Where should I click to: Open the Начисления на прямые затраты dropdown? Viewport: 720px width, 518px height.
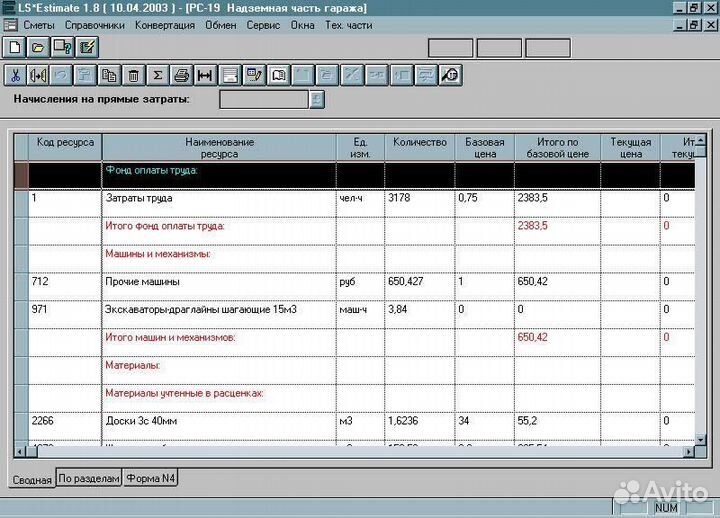pos(316,99)
